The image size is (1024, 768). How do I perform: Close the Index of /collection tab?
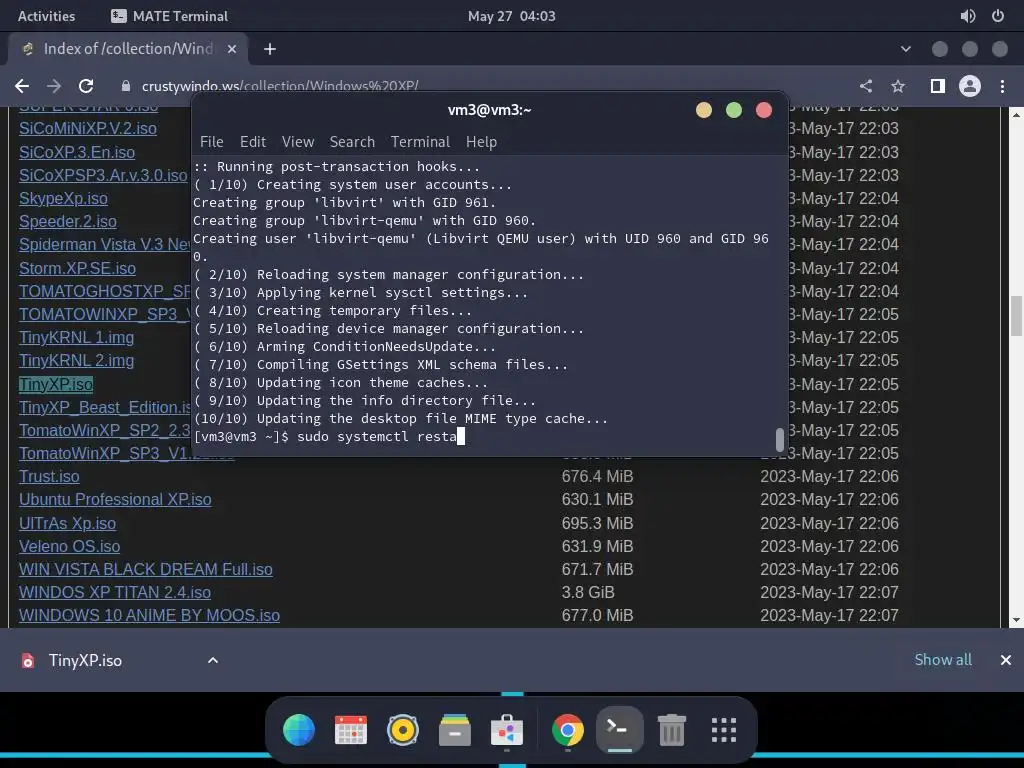(x=232, y=49)
